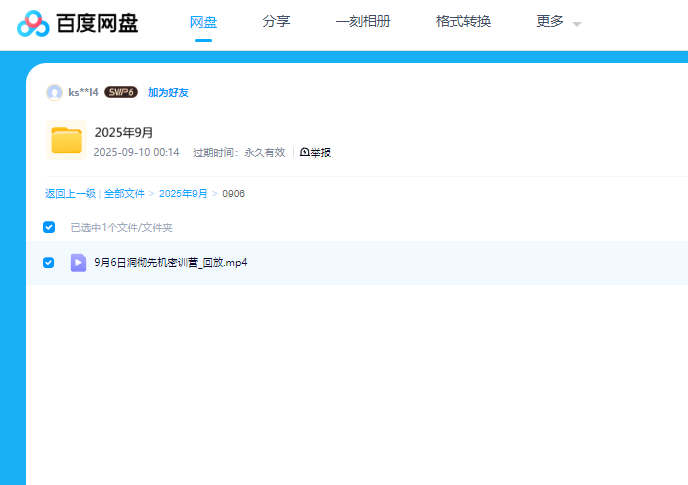Uncheck the 9月6日 mp4 file checkbox
688x485 pixels.
49,262
